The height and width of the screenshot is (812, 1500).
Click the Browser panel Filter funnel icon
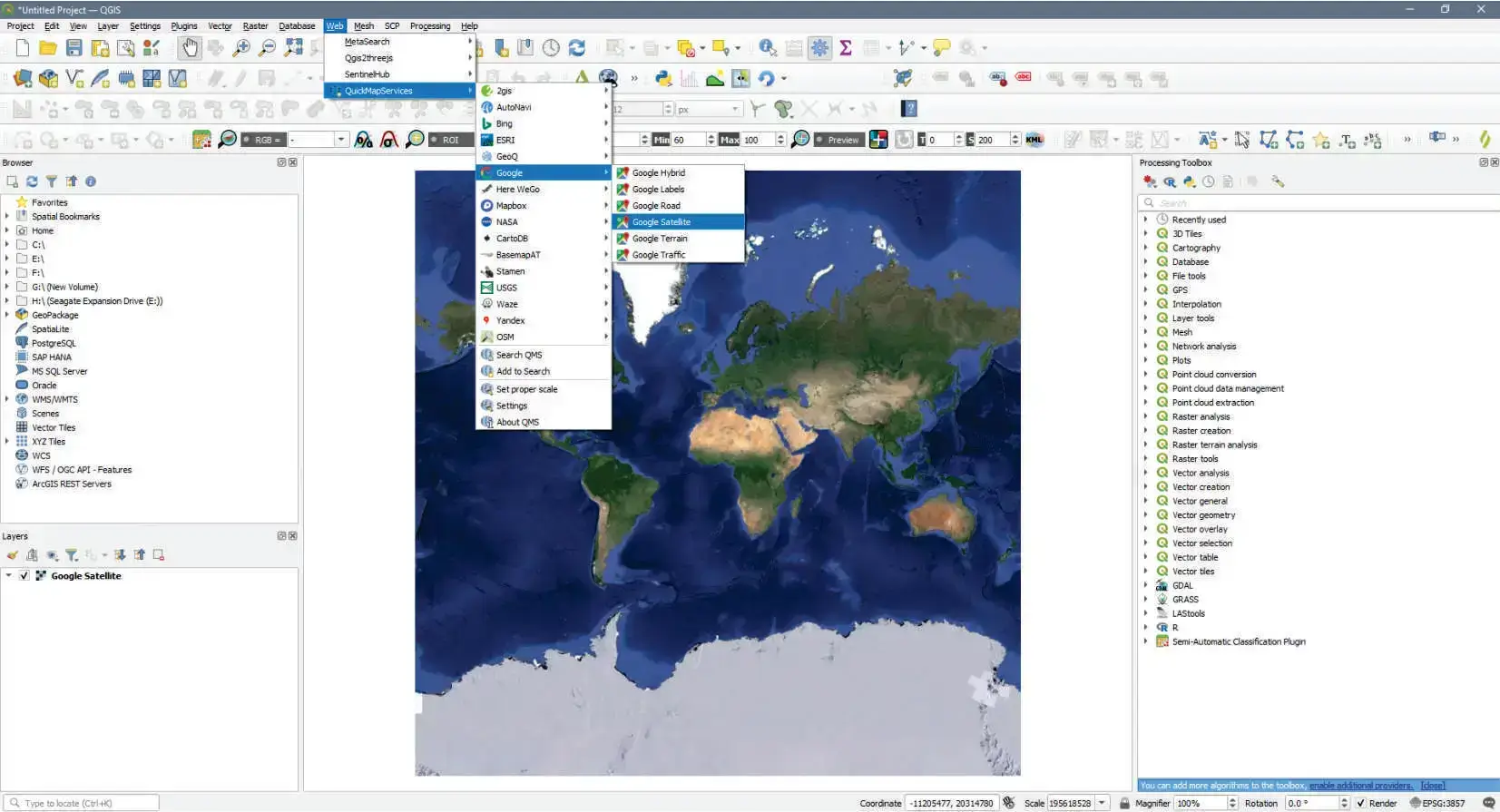point(52,181)
